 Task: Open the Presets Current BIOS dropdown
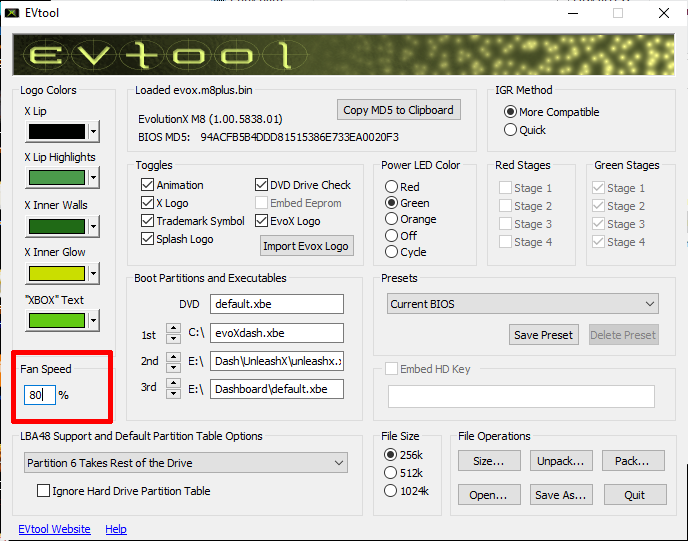pos(523,304)
